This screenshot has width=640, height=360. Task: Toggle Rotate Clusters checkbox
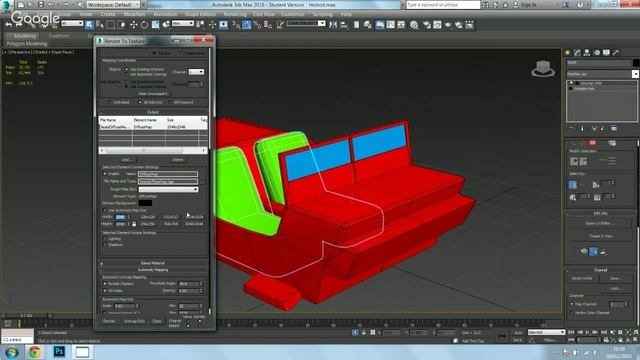click(105, 284)
